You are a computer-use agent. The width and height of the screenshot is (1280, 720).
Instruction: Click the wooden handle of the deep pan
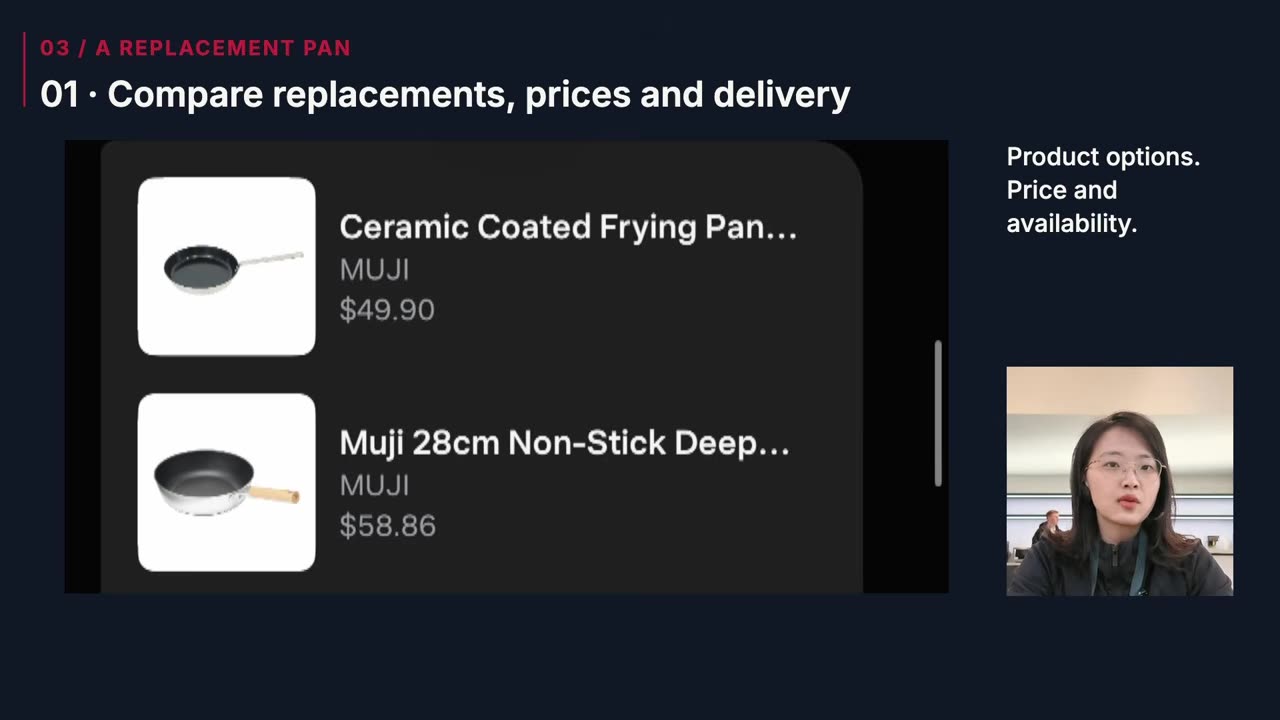click(x=274, y=492)
